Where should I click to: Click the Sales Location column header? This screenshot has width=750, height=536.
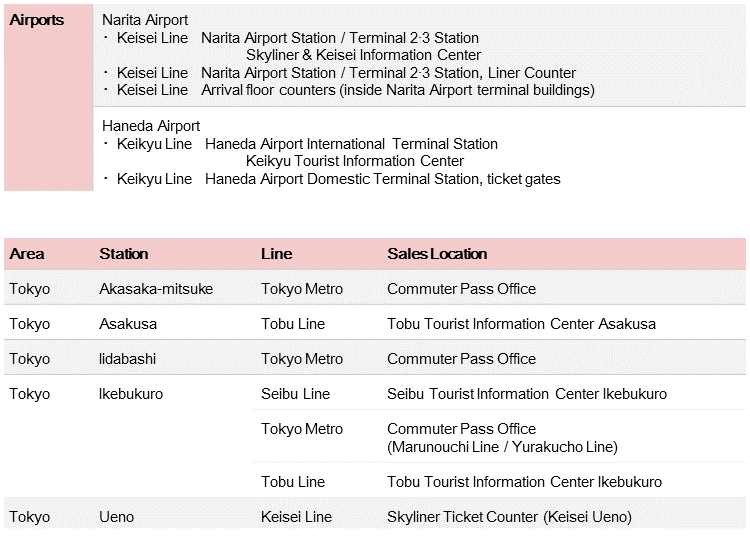[x=437, y=254]
